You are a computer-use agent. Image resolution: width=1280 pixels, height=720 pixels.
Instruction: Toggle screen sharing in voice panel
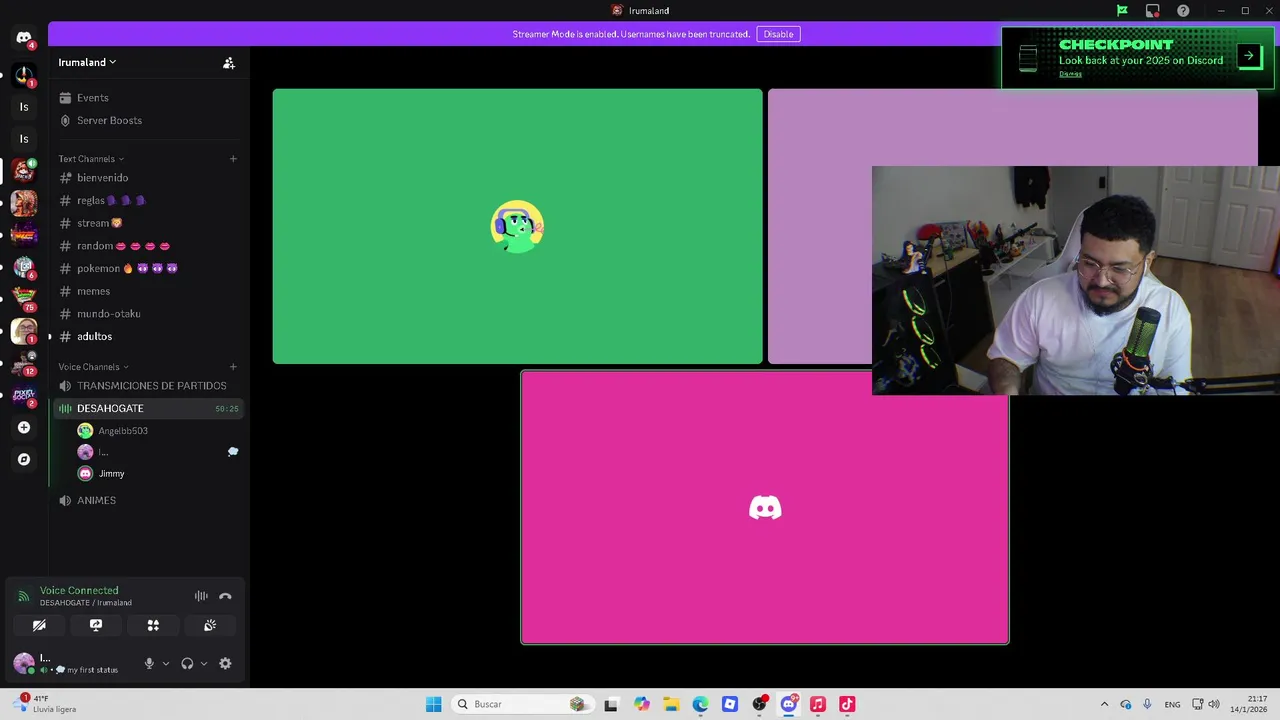click(x=96, y=625)
